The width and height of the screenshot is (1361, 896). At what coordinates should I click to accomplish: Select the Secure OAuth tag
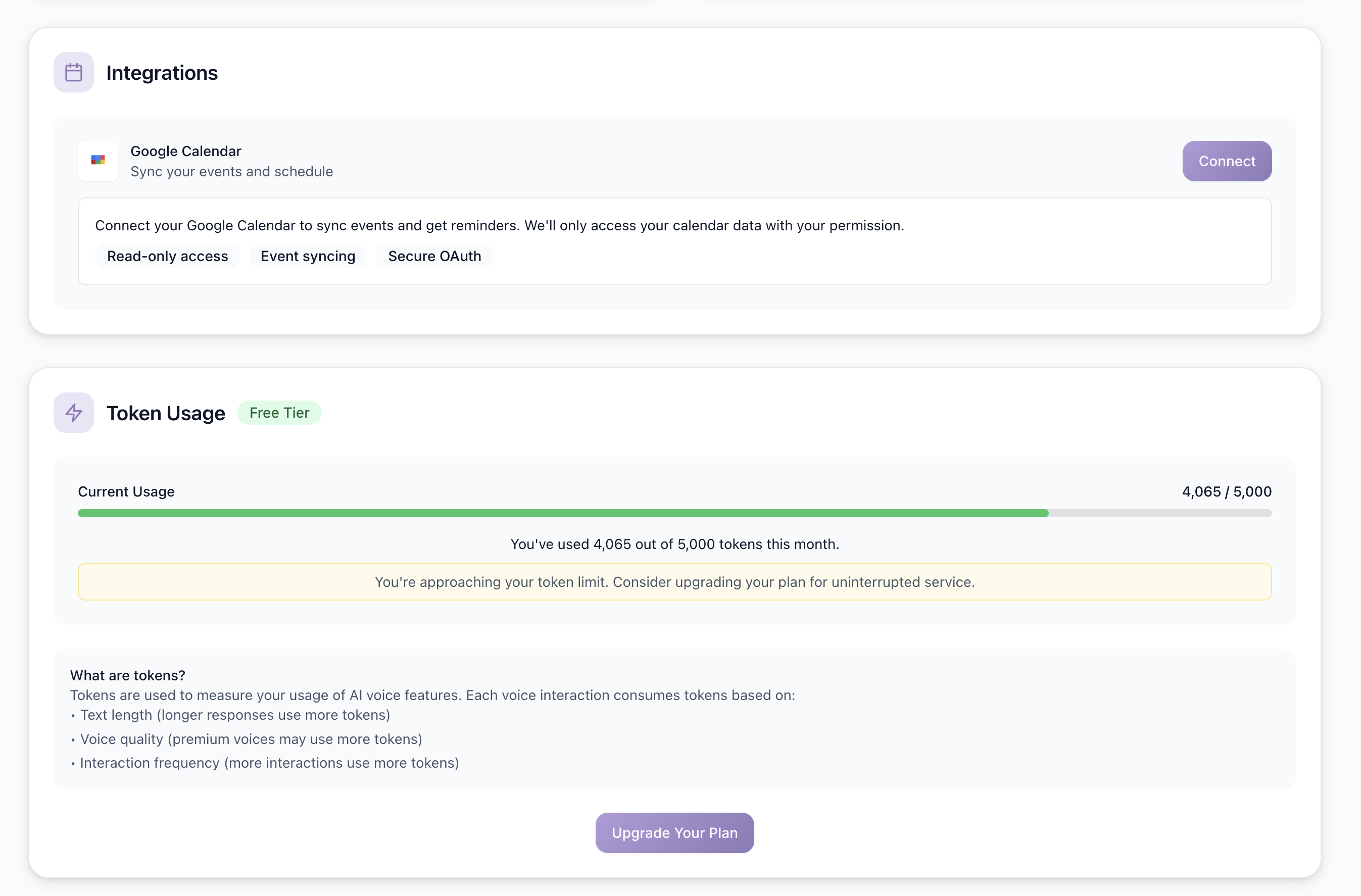[x=434, y=256]
